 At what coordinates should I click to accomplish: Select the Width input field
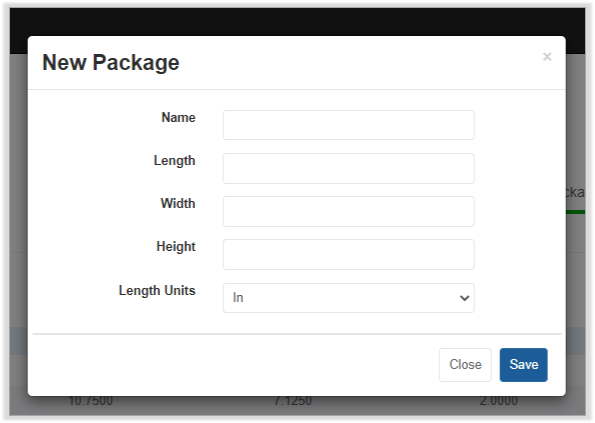click(348, 211)
